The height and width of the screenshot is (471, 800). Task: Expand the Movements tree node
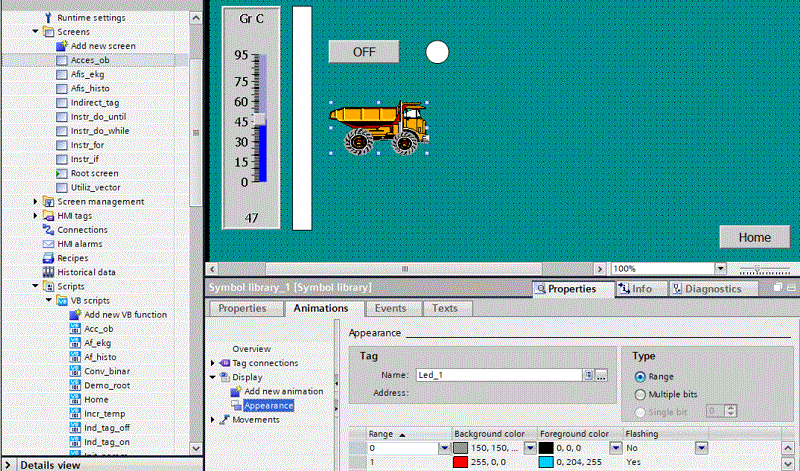(213, 420)
